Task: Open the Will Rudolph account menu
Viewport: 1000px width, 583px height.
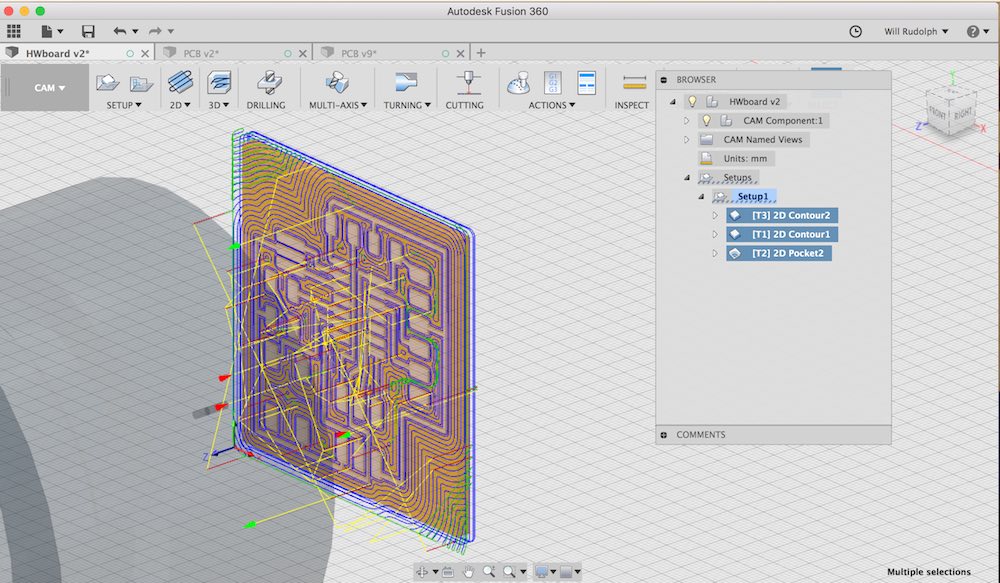Action: [916, 31]
